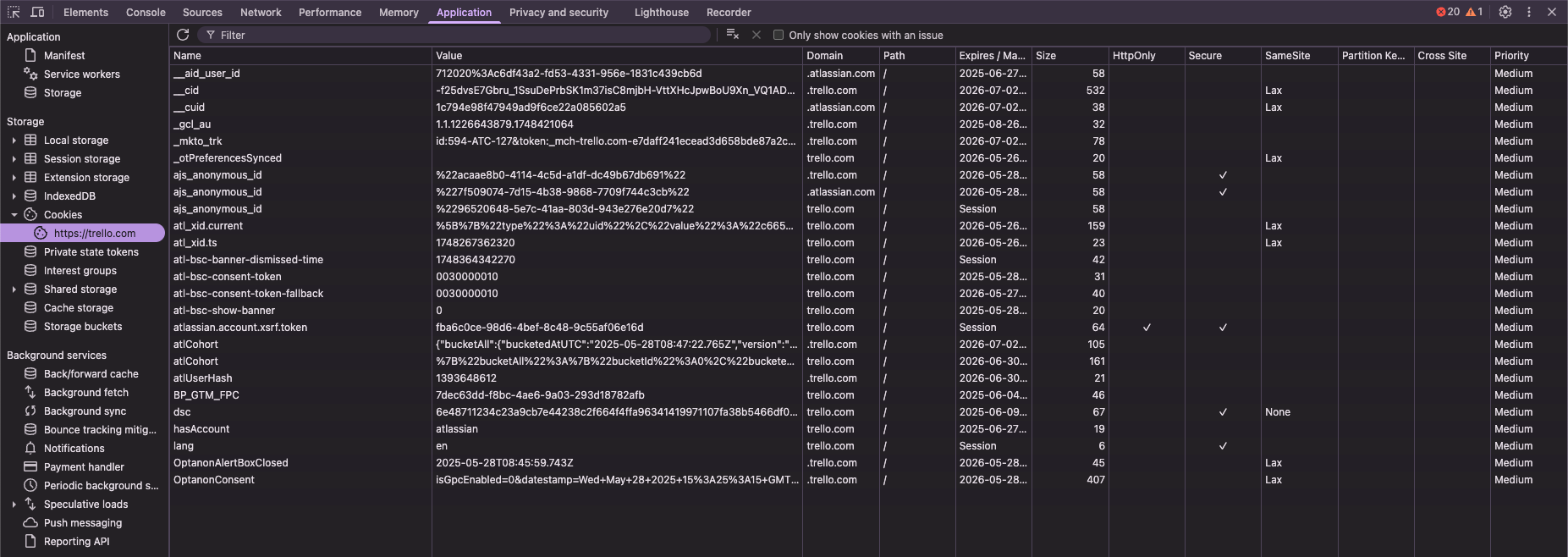1568x557 pixels.
Task: Open Manifest in the Application section
Action: [x=64, y=56]
